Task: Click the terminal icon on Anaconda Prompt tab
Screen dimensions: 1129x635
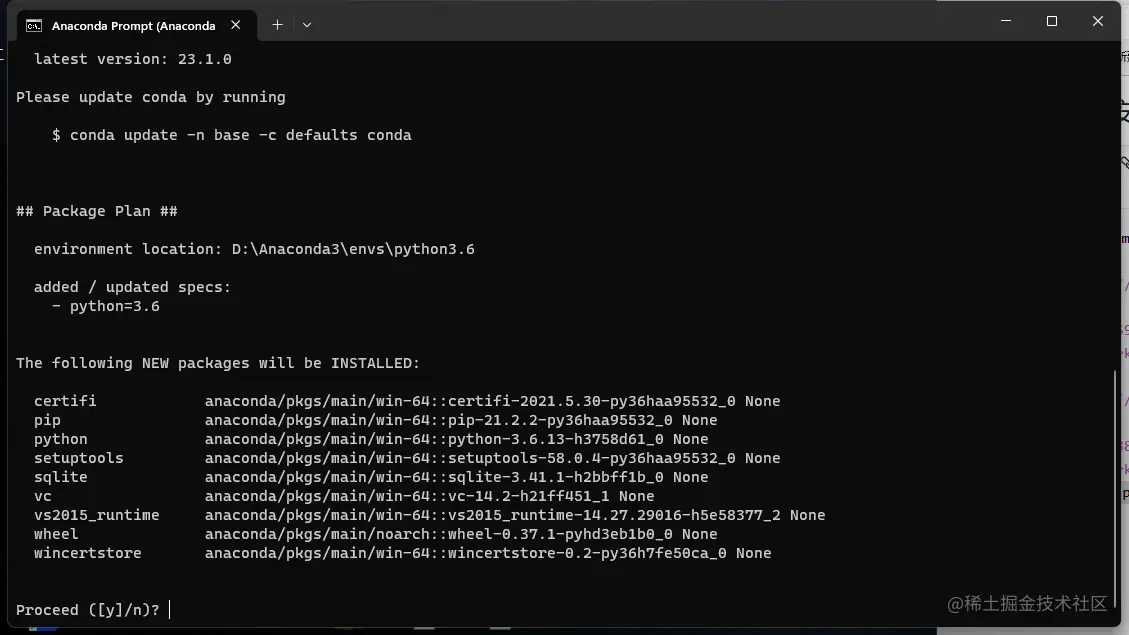Action: pos(34,26)
